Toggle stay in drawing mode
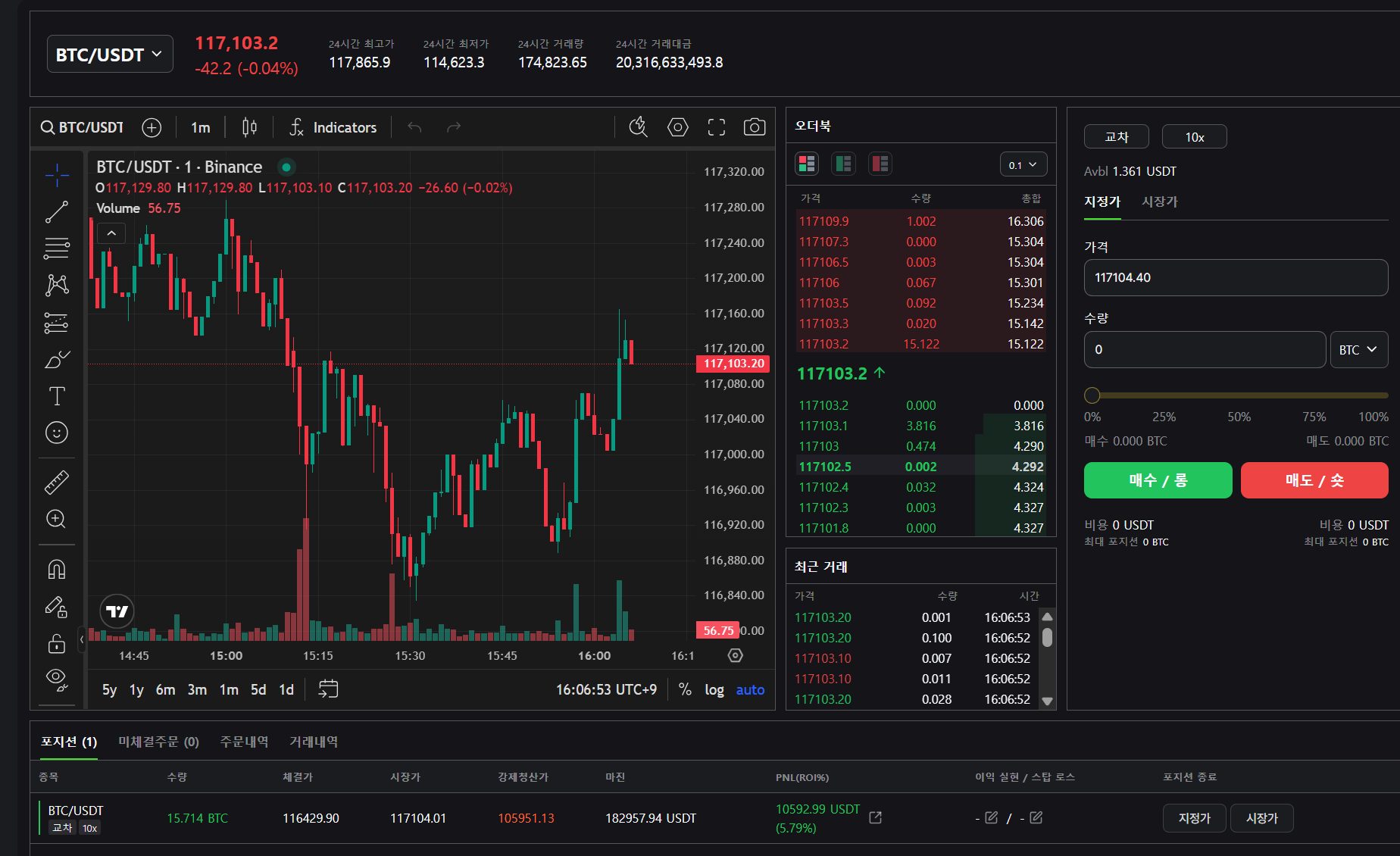This screenshot has height=856, width=1400. [57, 606]
